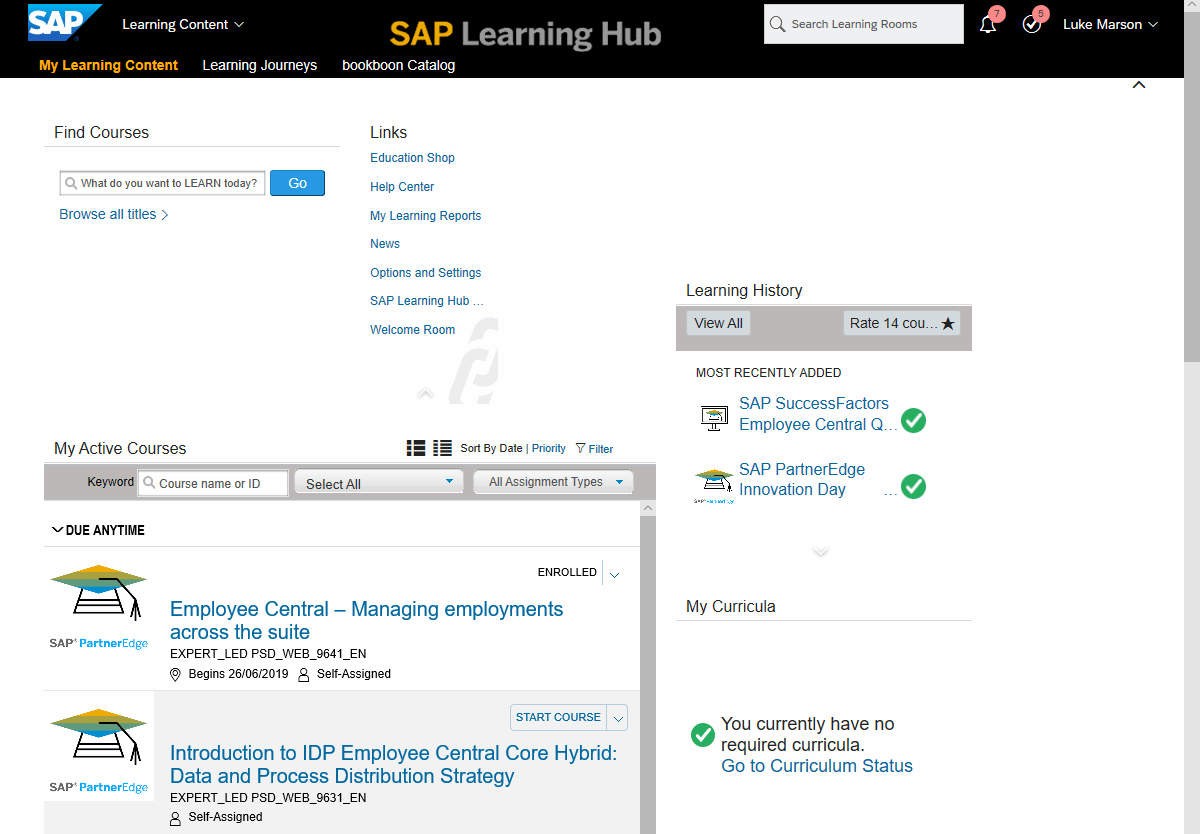
Task: Collapse the DUE ANYTIME section
Action: click(x=57, y=529)
